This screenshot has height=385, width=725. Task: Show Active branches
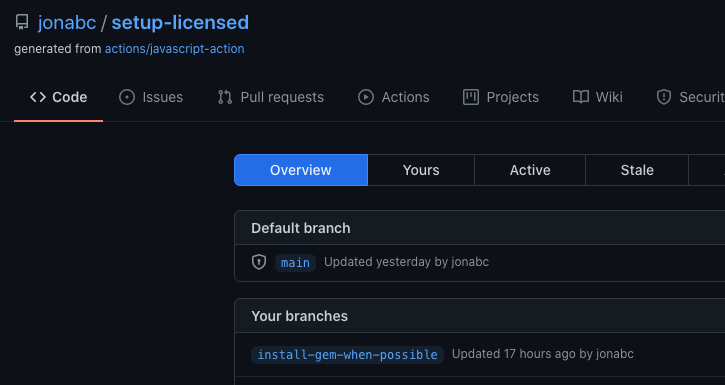(x=530, y=170)
